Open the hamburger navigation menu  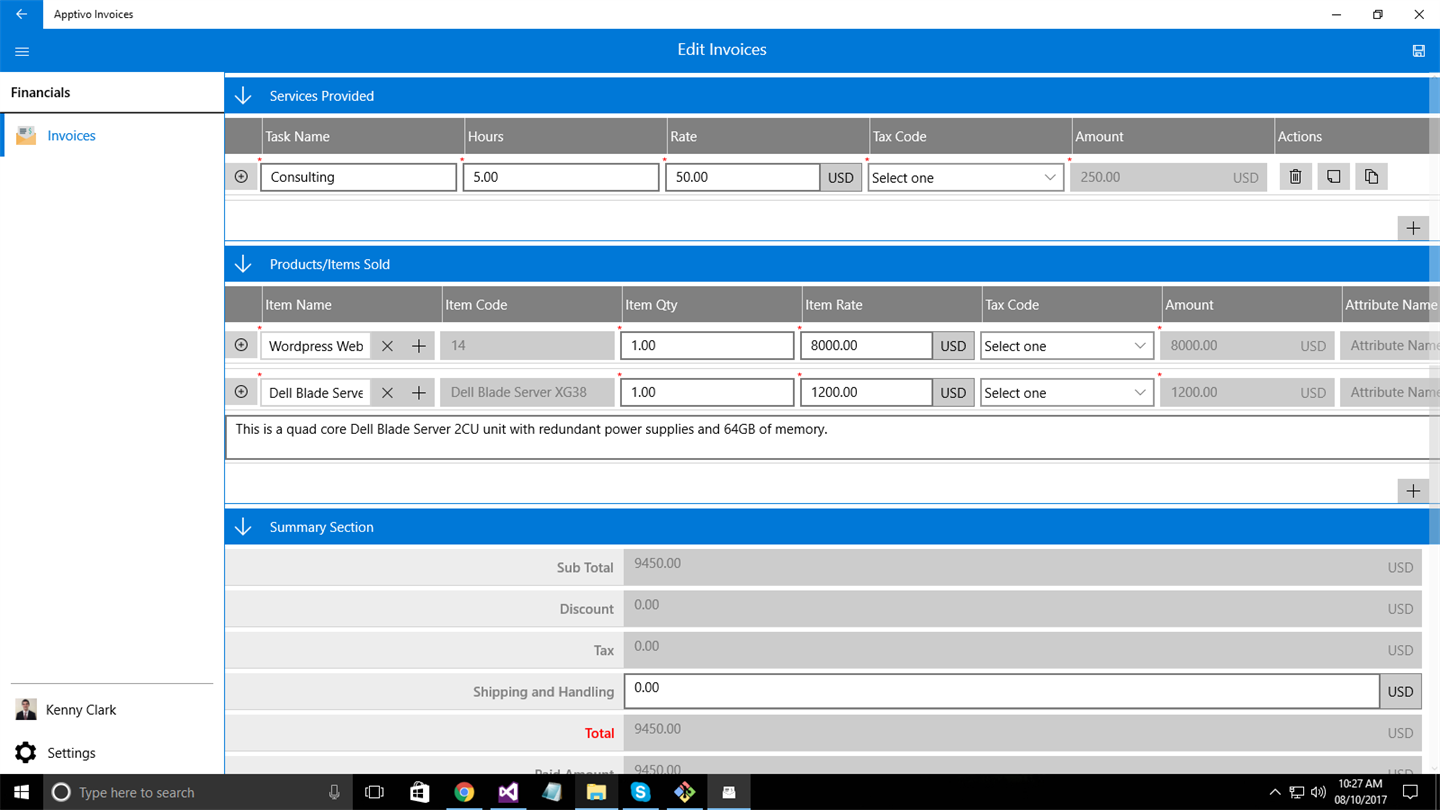click(x=22, y=51)
